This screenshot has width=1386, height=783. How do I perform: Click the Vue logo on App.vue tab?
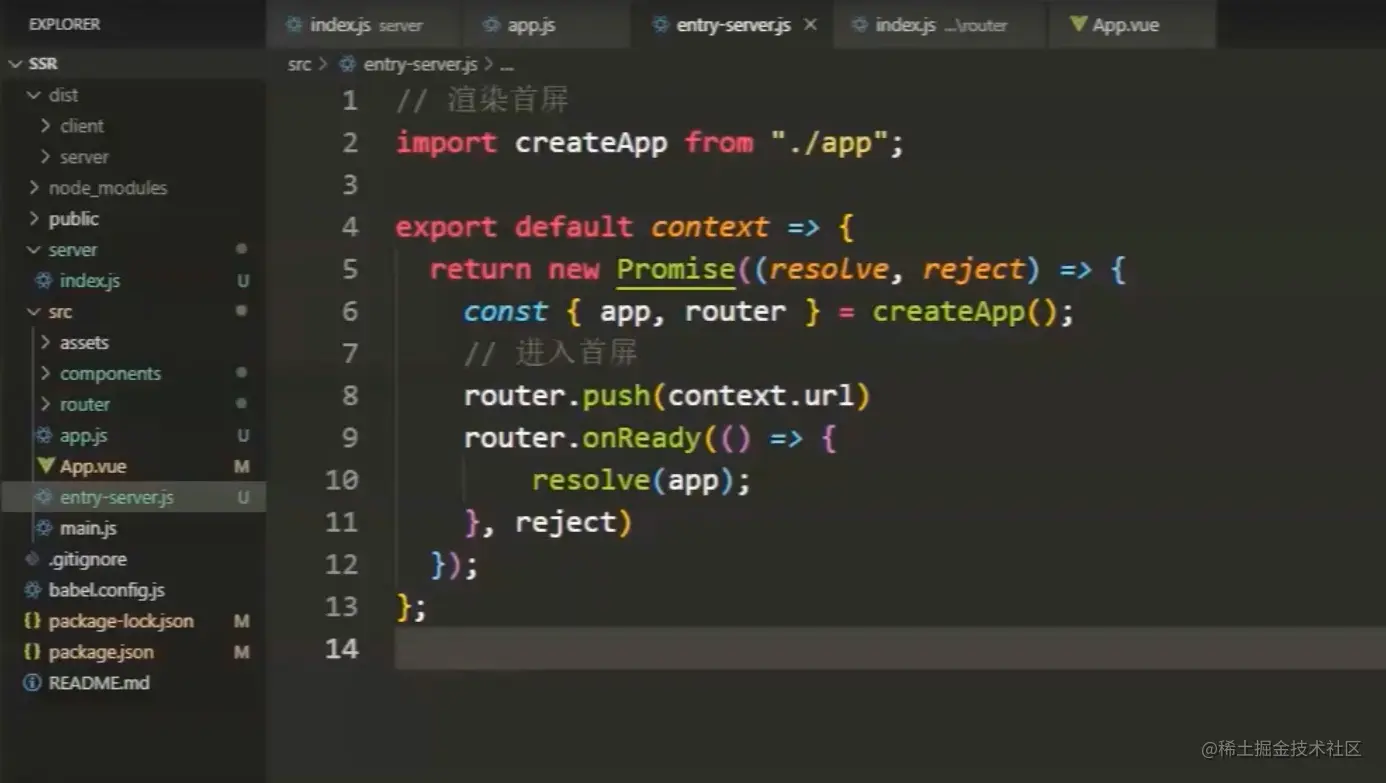point(1078,24)
